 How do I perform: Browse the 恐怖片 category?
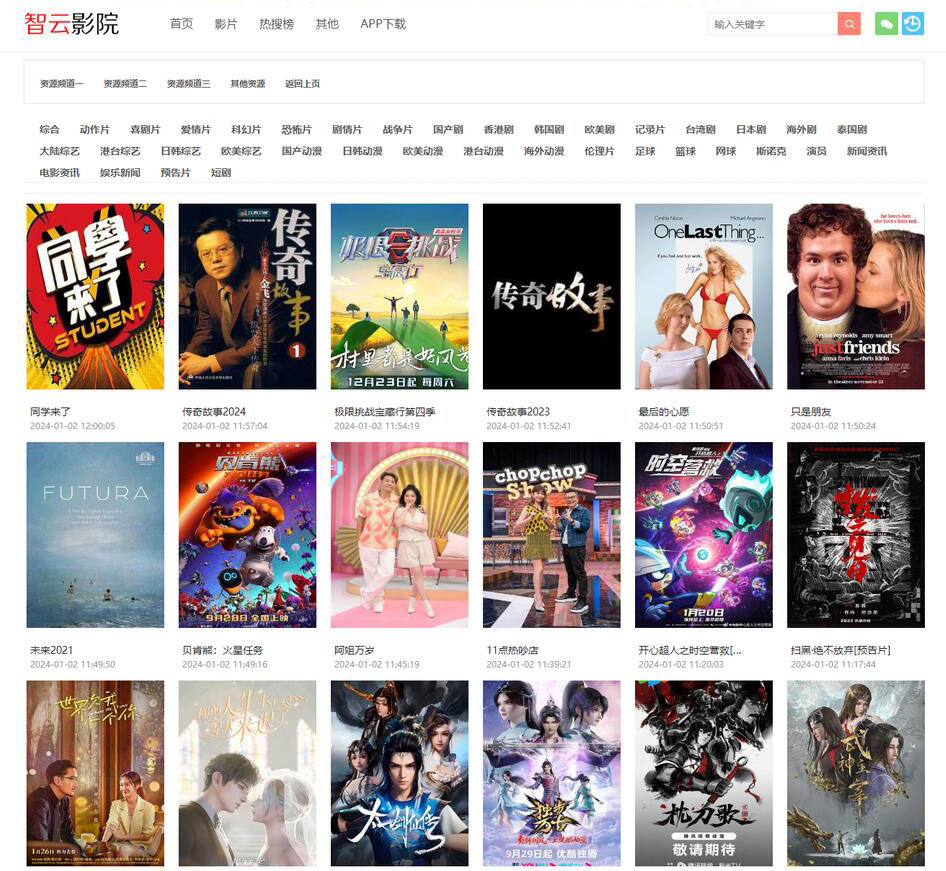[x=297, y=130]
